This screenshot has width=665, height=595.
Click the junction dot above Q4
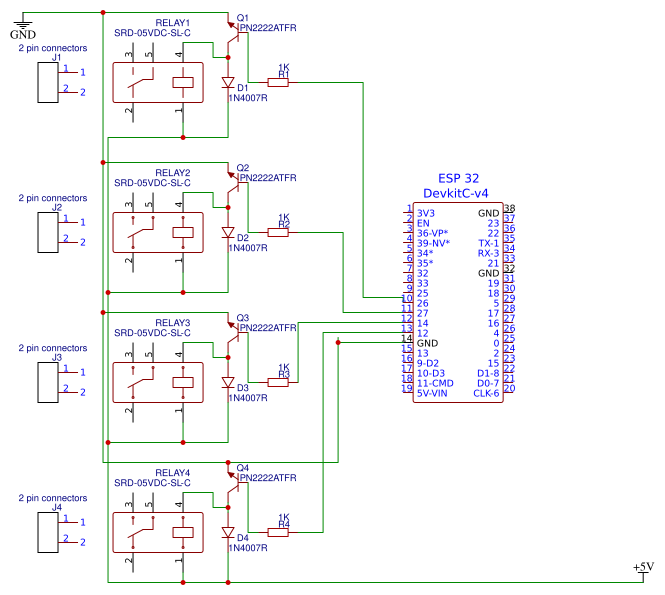point(228,462)
